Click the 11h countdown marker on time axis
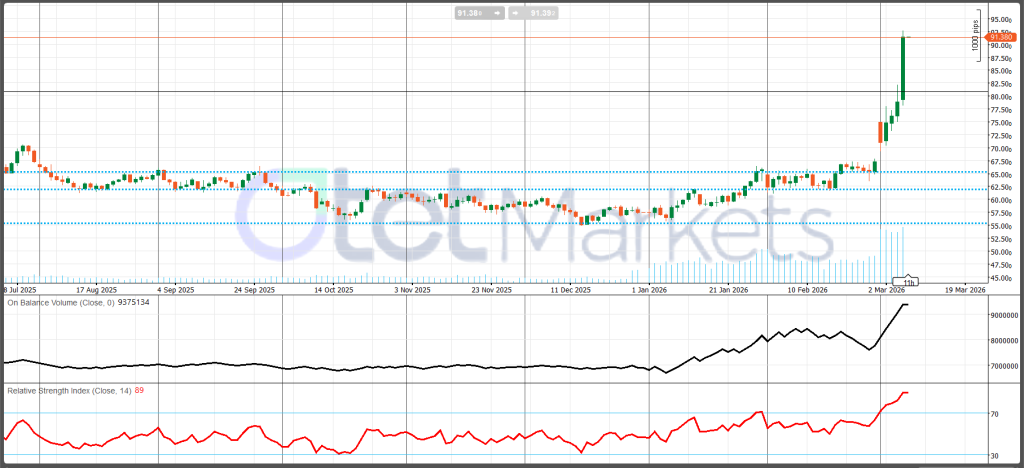This screenshot has width=1024, height=468. tap(910, 283)
